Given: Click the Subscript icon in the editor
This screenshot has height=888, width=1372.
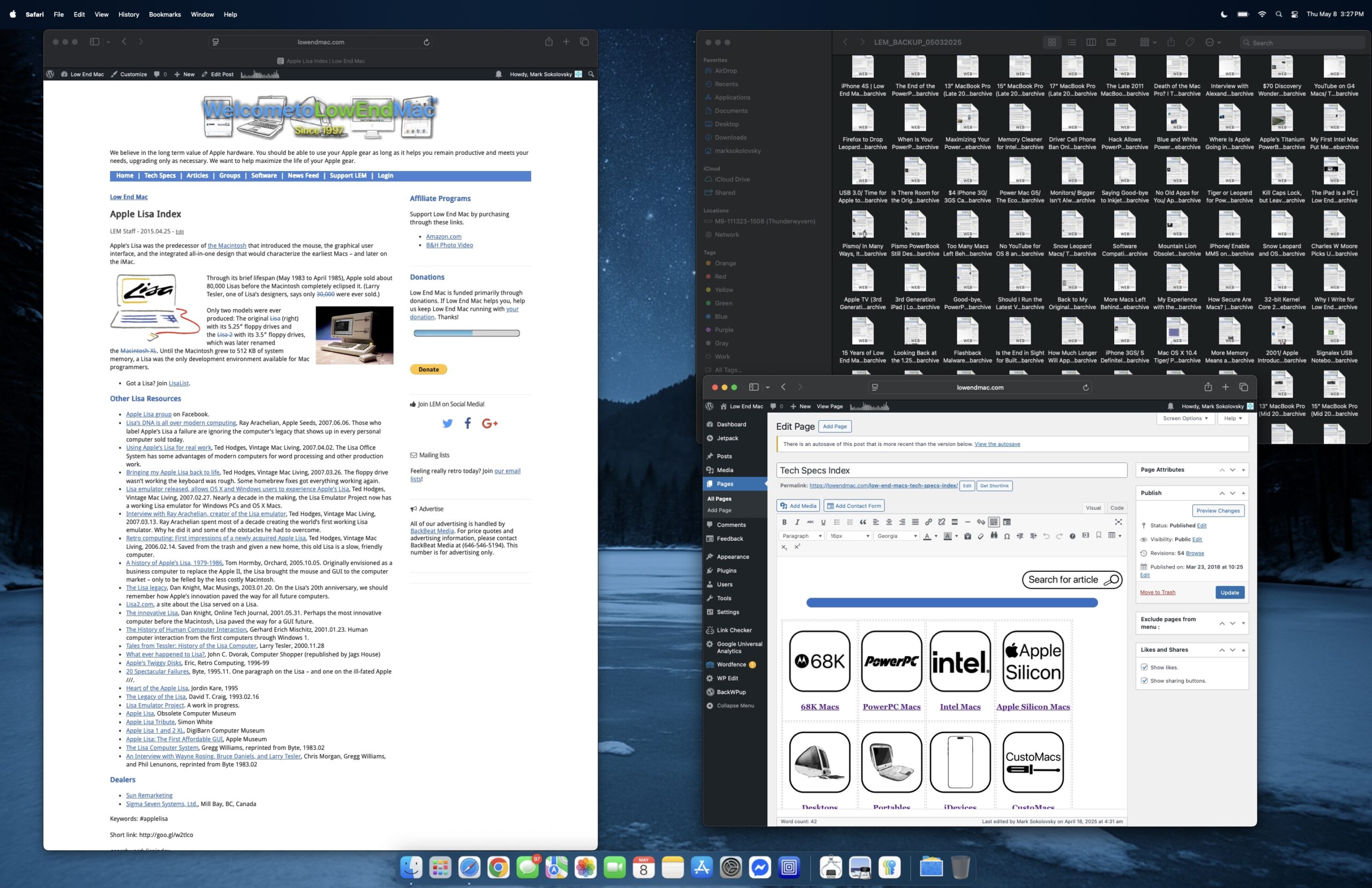Looking at the screenshot, I should [785, 547].
